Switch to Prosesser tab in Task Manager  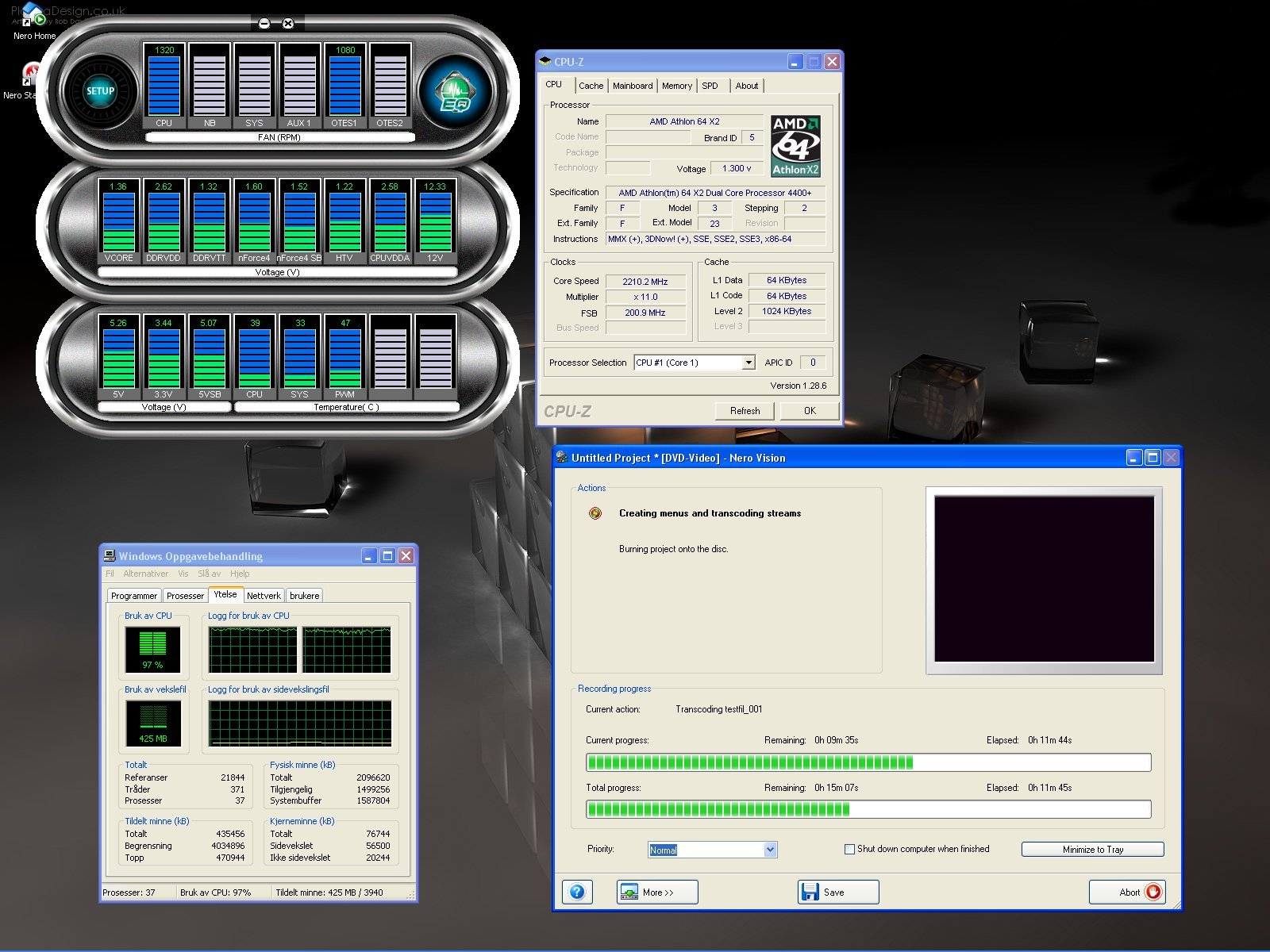click(185, 596)
